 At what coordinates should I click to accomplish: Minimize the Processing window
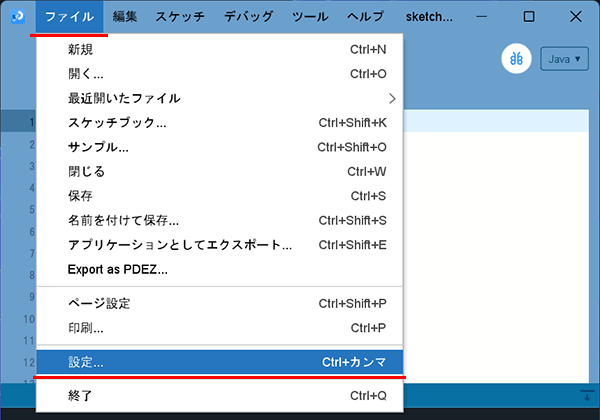pos(481,16)
